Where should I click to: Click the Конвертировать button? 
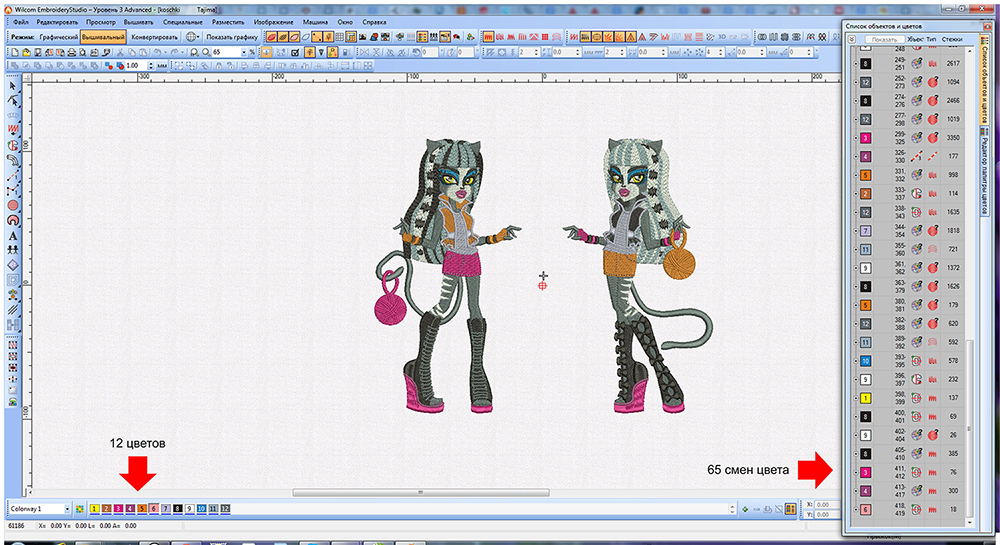pyautogui.click(x=155, y=36)
